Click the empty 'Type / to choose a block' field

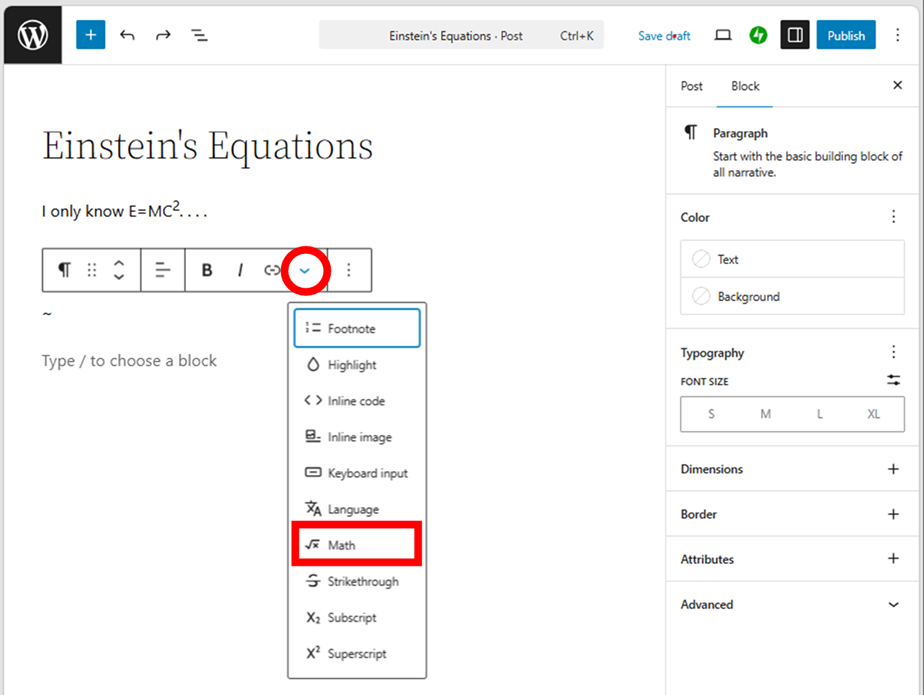point(129,361)
